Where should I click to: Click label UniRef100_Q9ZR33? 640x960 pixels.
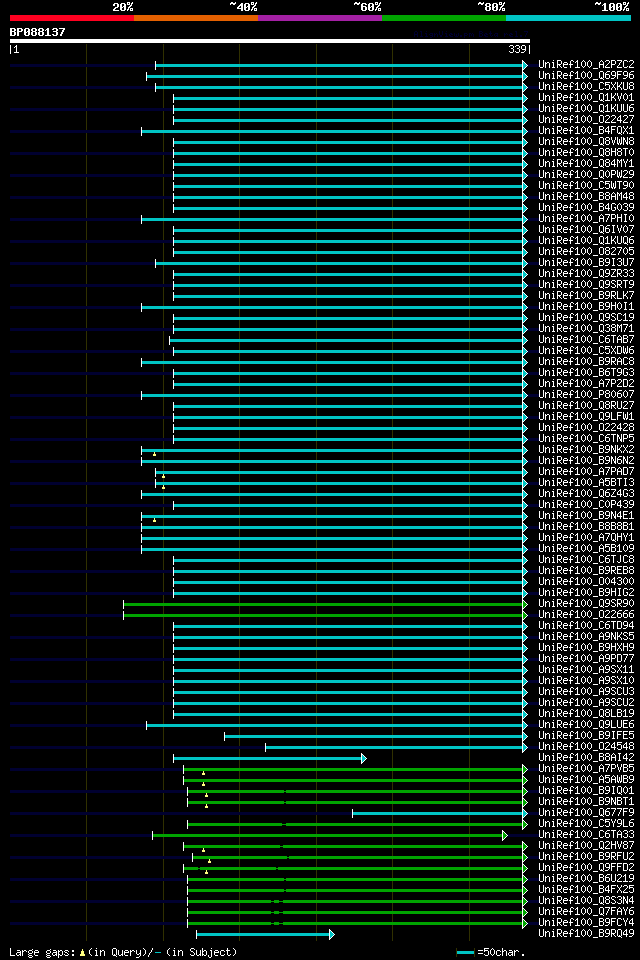tap(586, 274)
